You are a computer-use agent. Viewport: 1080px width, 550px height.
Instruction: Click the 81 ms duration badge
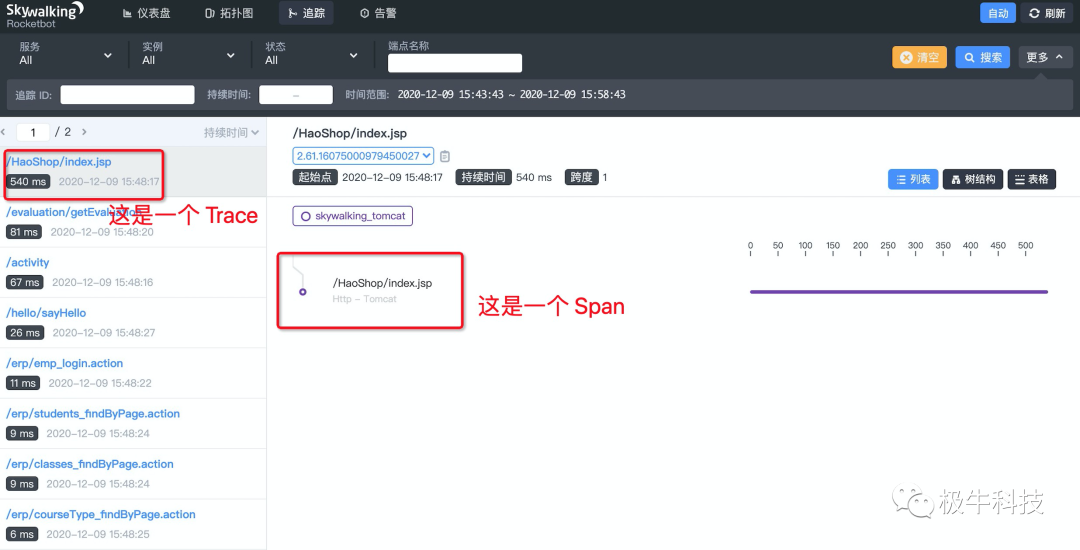tap(24, 232)
